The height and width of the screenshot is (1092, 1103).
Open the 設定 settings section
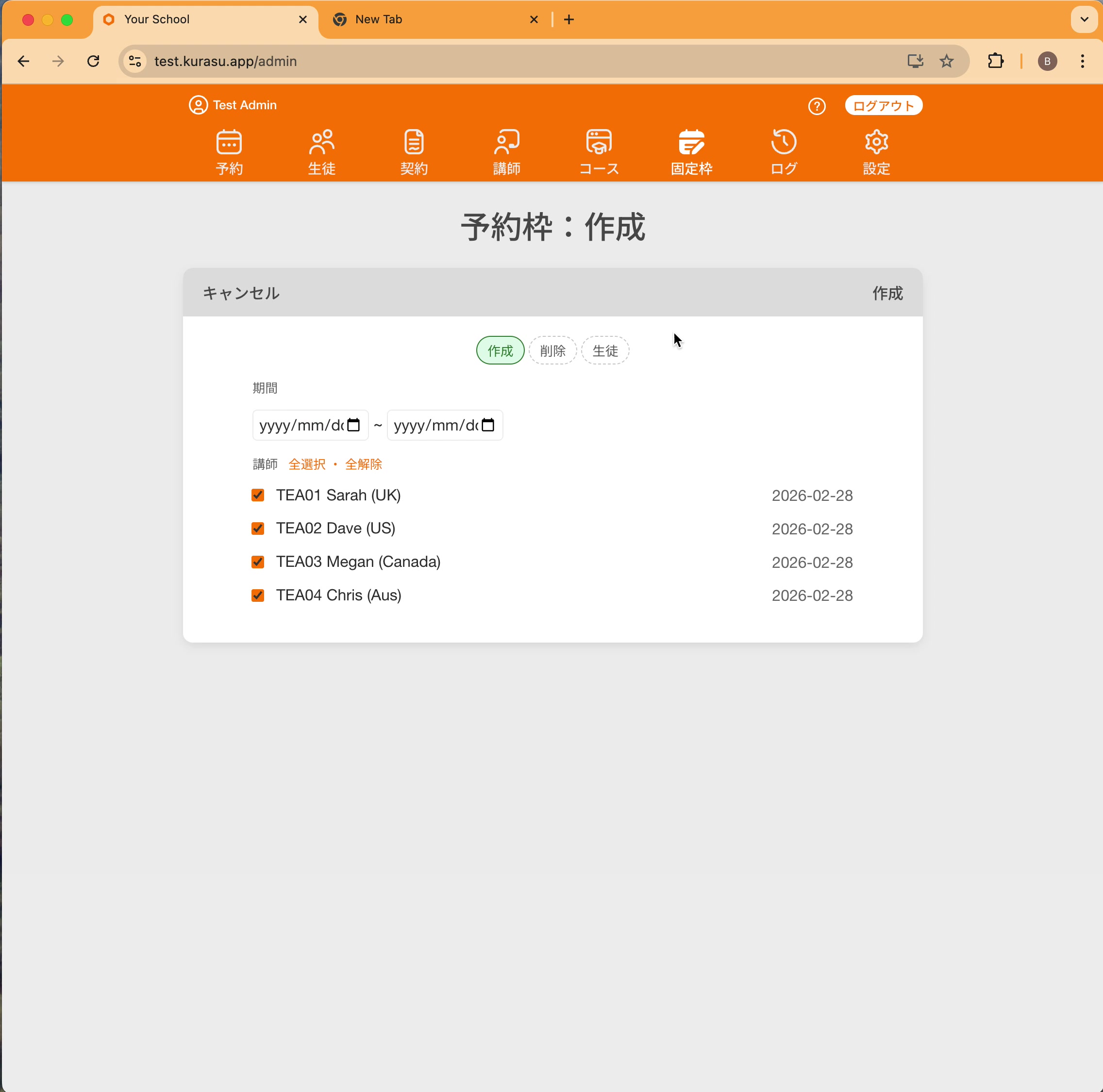(x=876, y=151)
